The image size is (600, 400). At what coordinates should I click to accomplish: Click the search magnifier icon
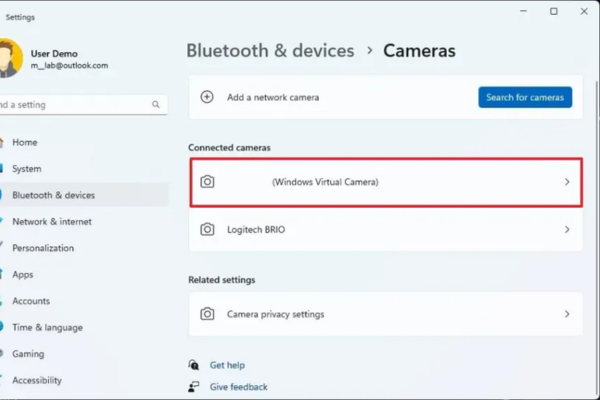[x=155, y=104]
